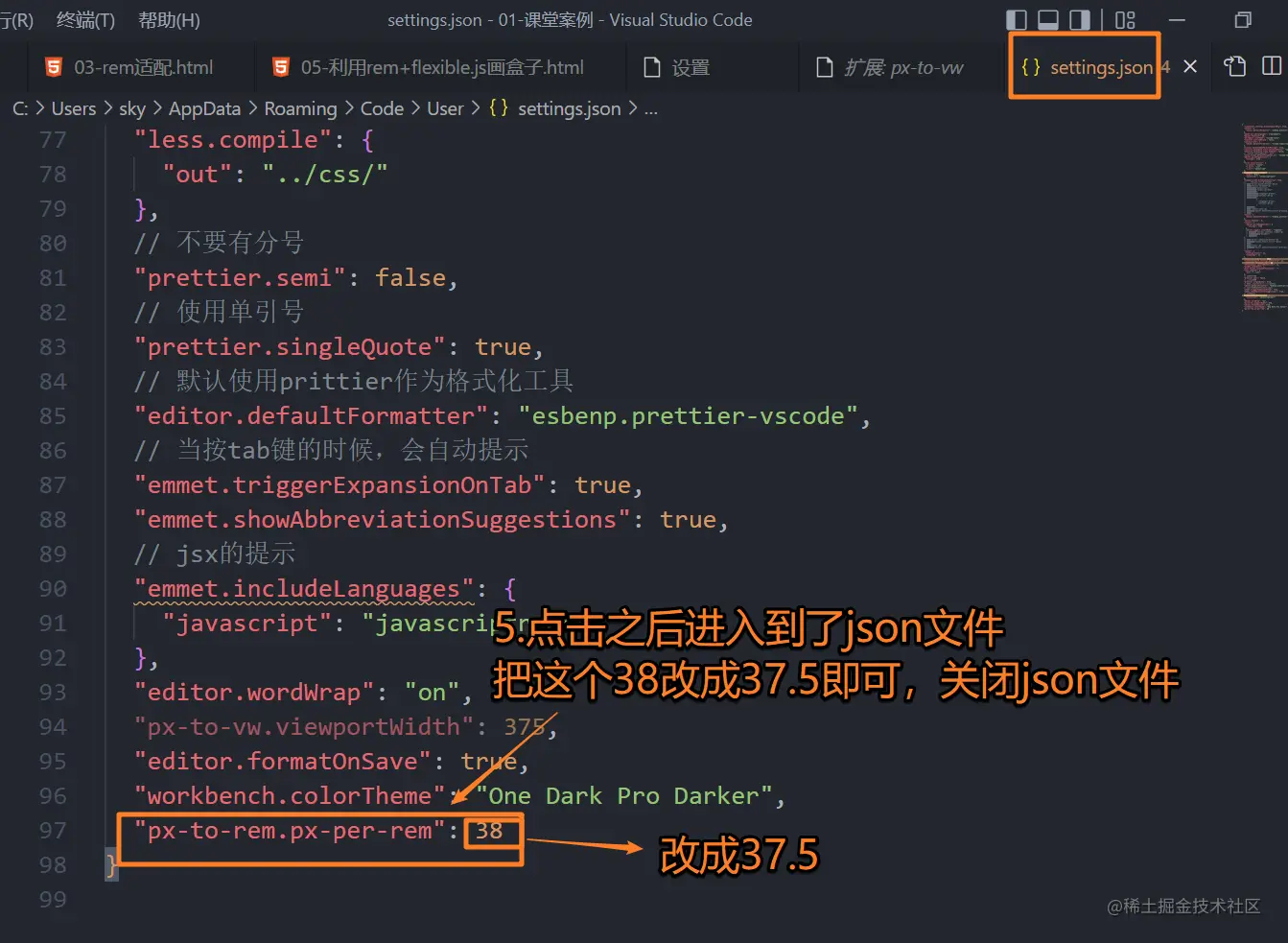Click HTML5 icon of 05-利用rem tab

(x=281, y=67)
